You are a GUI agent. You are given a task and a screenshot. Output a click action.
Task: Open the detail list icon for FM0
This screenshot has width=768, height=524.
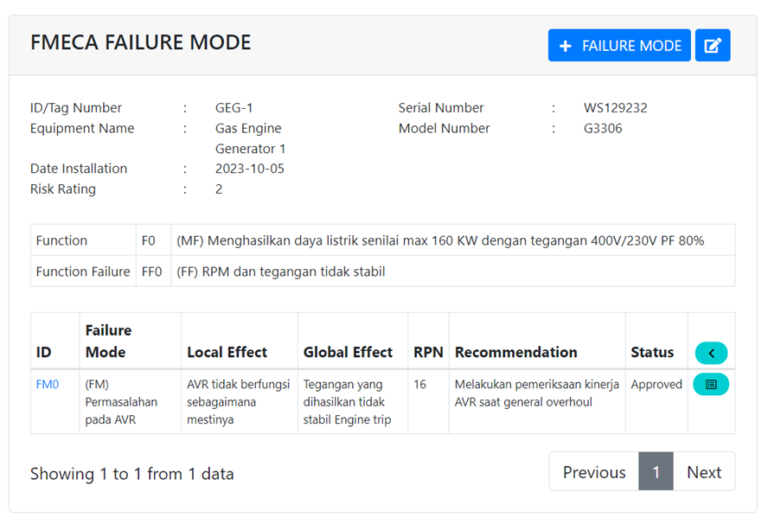pos(710,384)
